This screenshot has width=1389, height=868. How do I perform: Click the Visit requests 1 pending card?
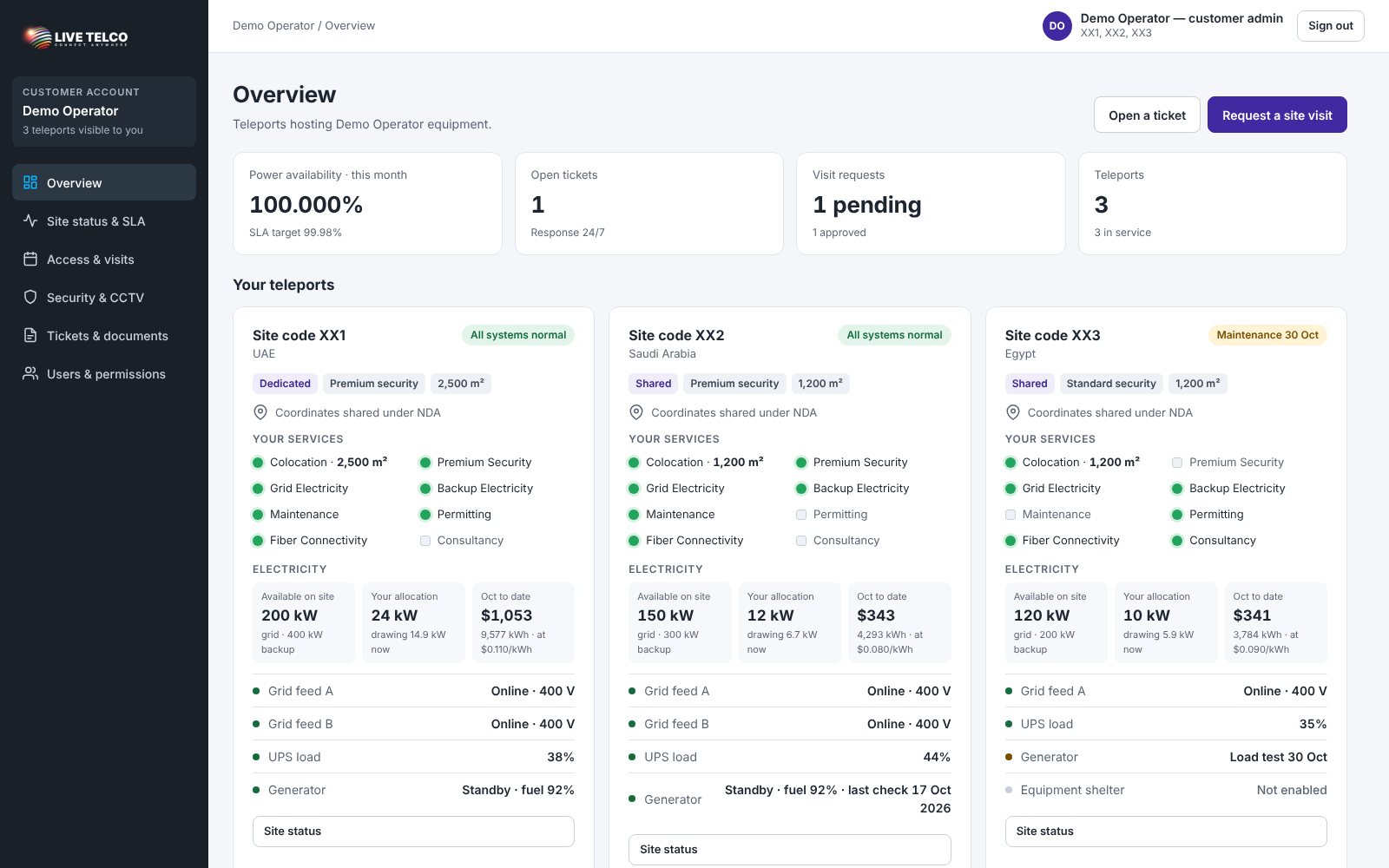click(x=931, y=204)
